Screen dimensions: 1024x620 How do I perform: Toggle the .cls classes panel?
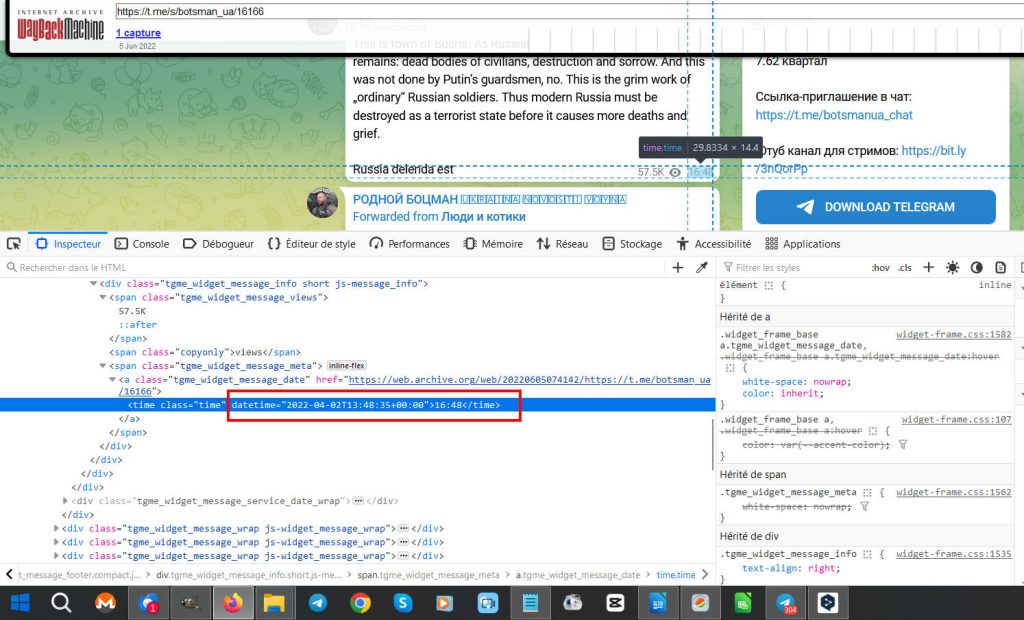click(904, 267)
